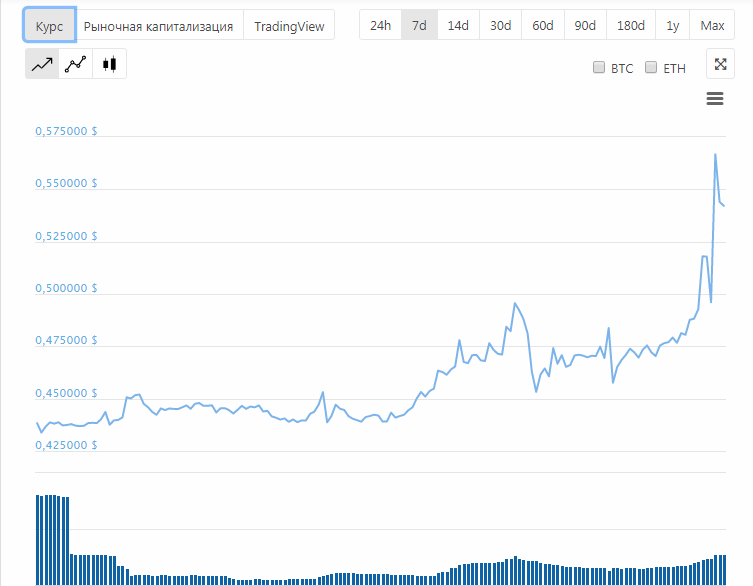
Task: Open the TradingView tab
Action: [289, 26]
